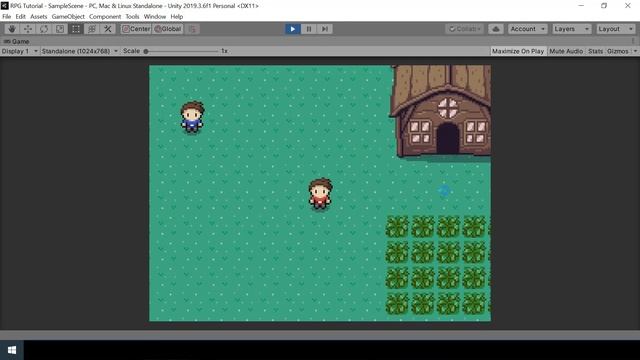Click the blue-shirt NPC character
Screen dimensions: 640x360
[x=192, y=117]
